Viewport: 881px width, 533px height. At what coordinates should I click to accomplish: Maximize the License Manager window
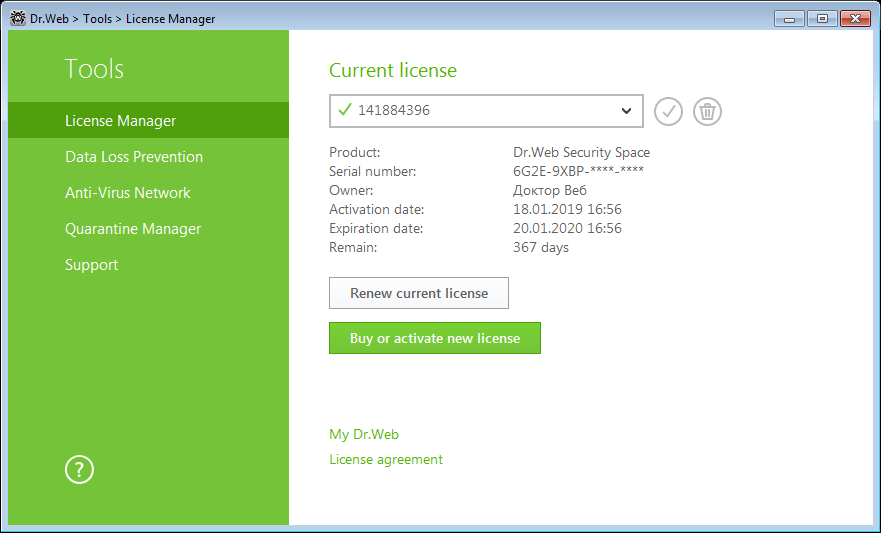point(822,19)
